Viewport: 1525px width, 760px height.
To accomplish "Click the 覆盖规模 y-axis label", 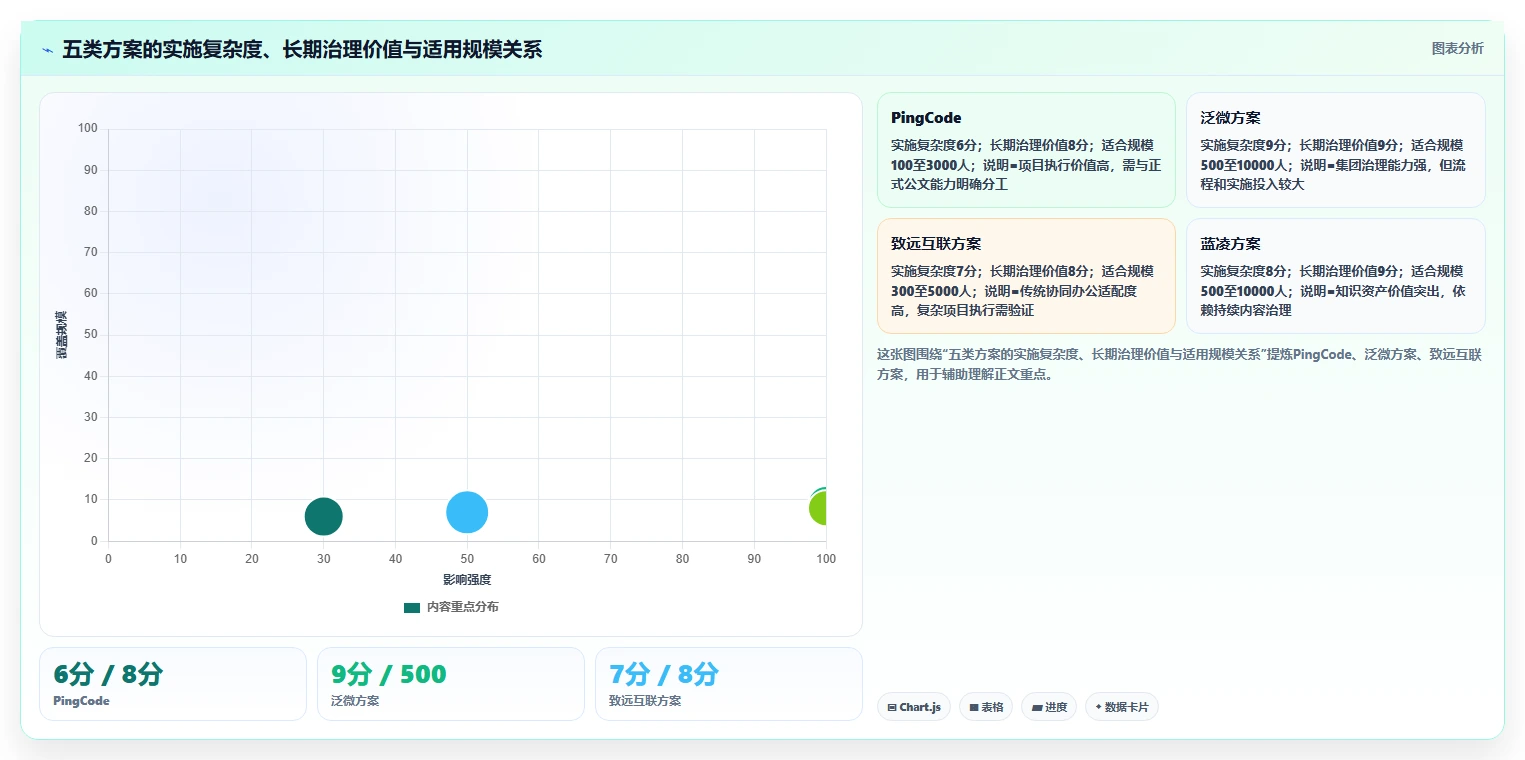I will tap(62, 335).
